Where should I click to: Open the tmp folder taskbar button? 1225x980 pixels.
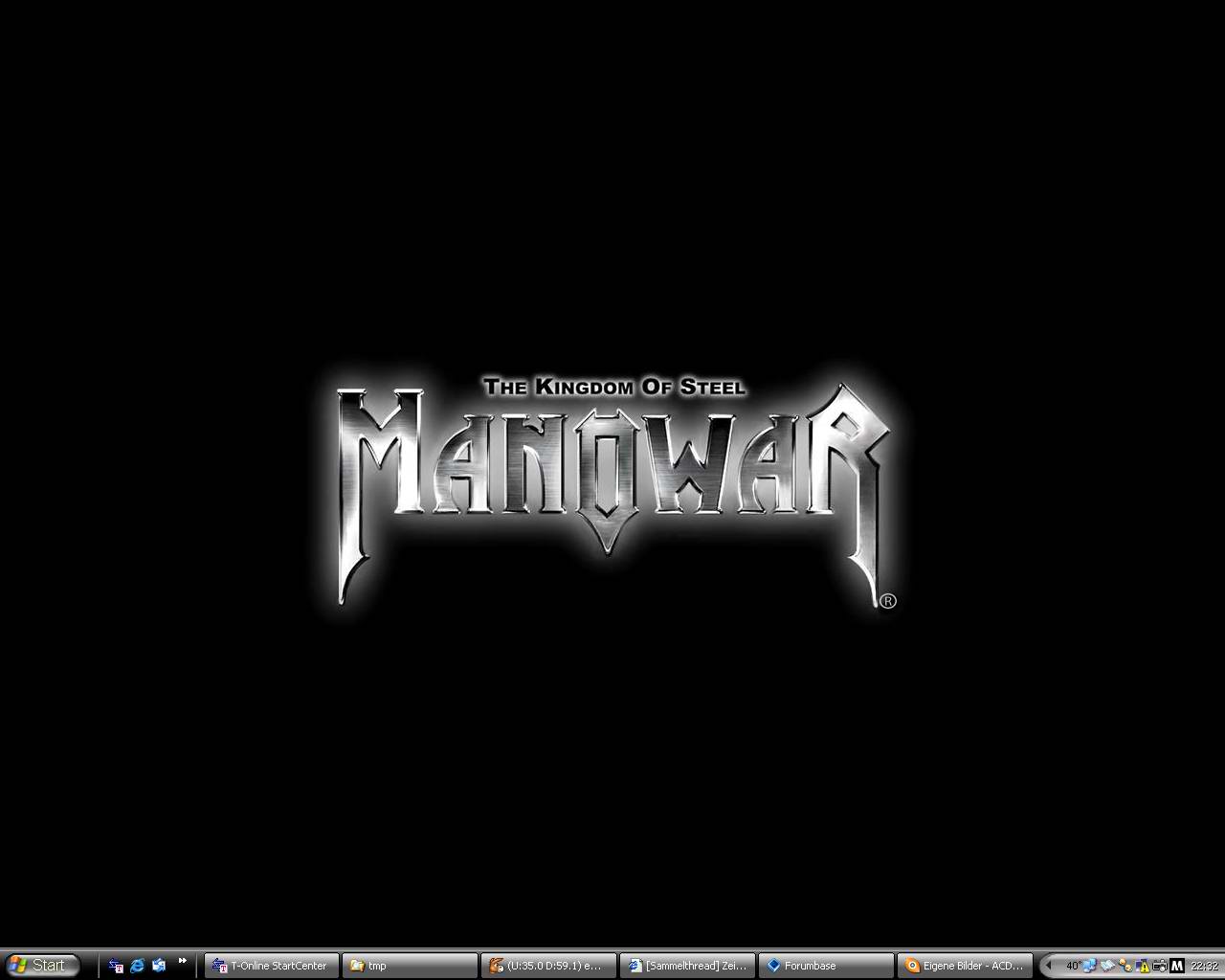pos(411,966)
